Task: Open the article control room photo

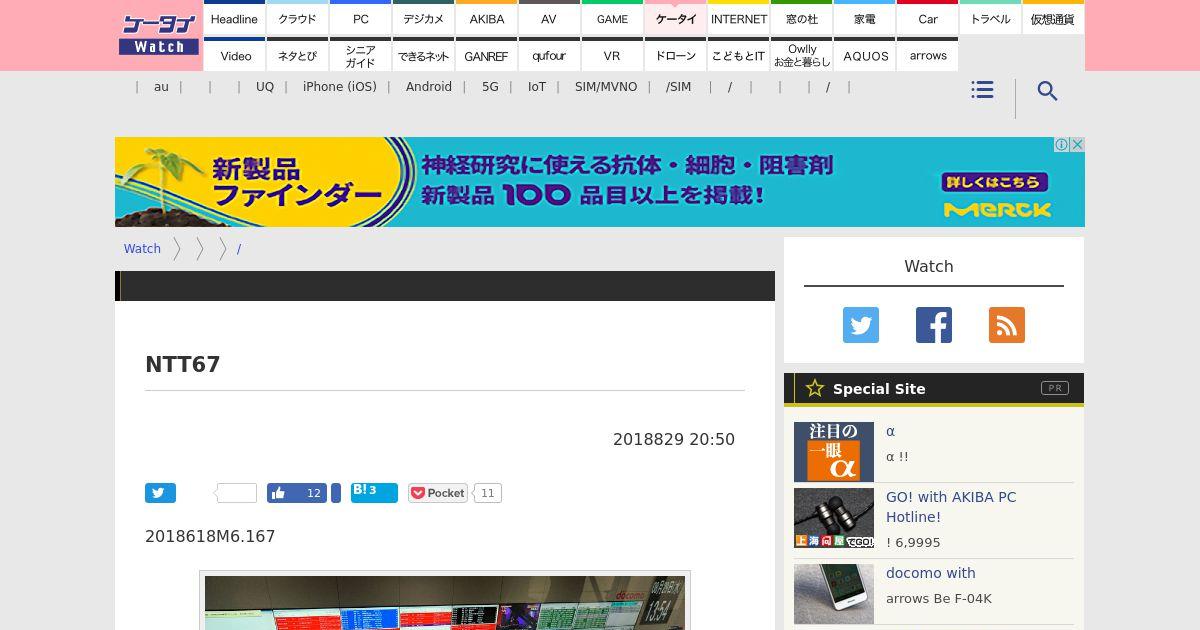Action: (x=445, y=602)
